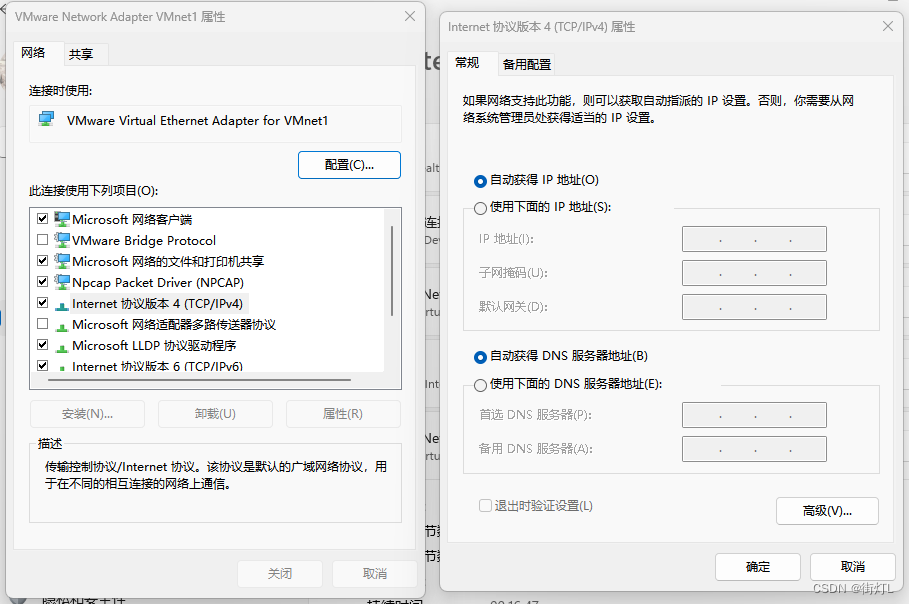Check the VMware Bridge Protocol checkbox

[x=42, y=239]
